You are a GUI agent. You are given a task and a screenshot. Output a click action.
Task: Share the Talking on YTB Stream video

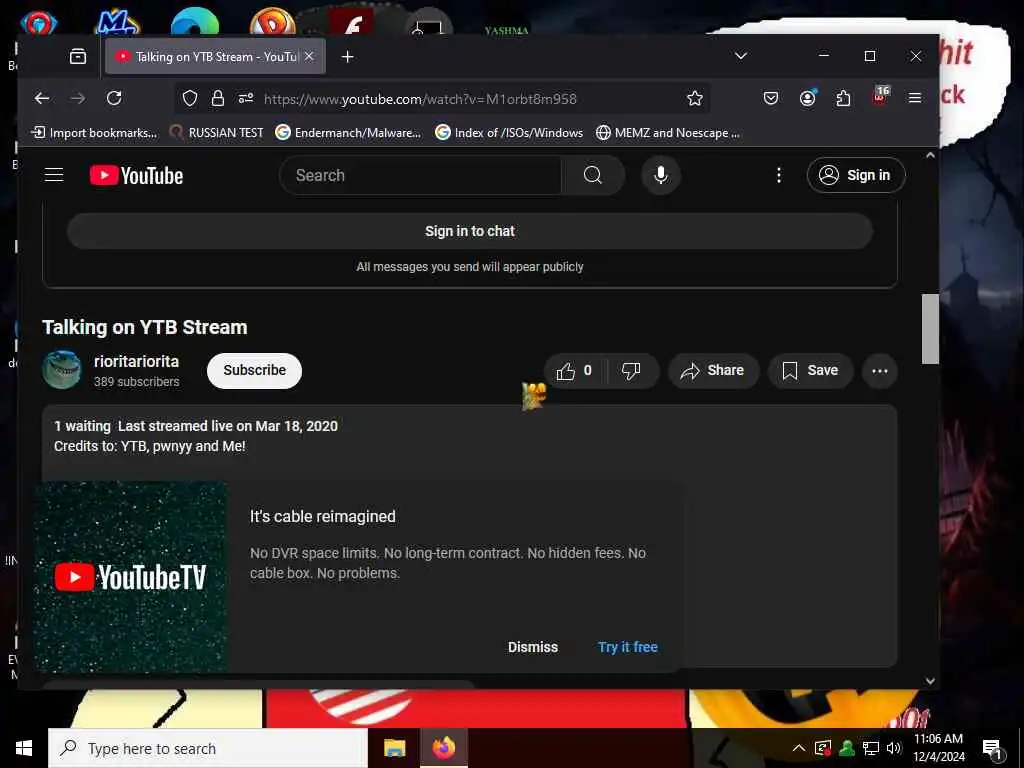(713, 371)
